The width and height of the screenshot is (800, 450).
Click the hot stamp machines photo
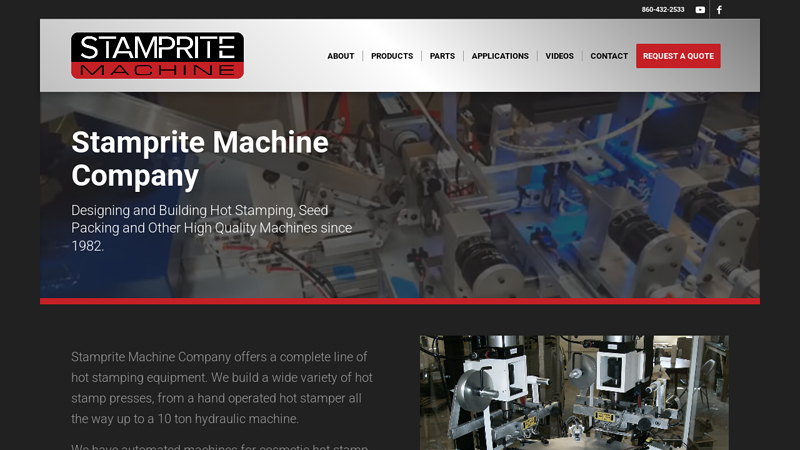coord(574,392)
